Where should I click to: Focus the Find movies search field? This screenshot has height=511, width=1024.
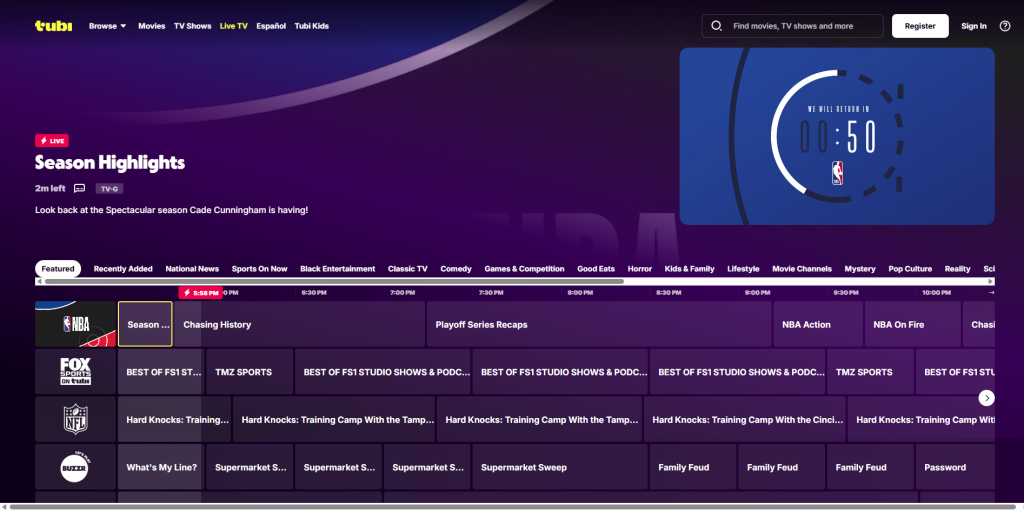click(x=792, y=26)
